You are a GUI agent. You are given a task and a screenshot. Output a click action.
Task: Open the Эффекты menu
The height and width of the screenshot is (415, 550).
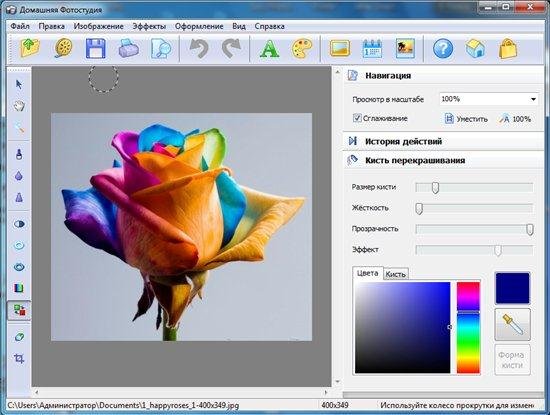coord(149,26)
